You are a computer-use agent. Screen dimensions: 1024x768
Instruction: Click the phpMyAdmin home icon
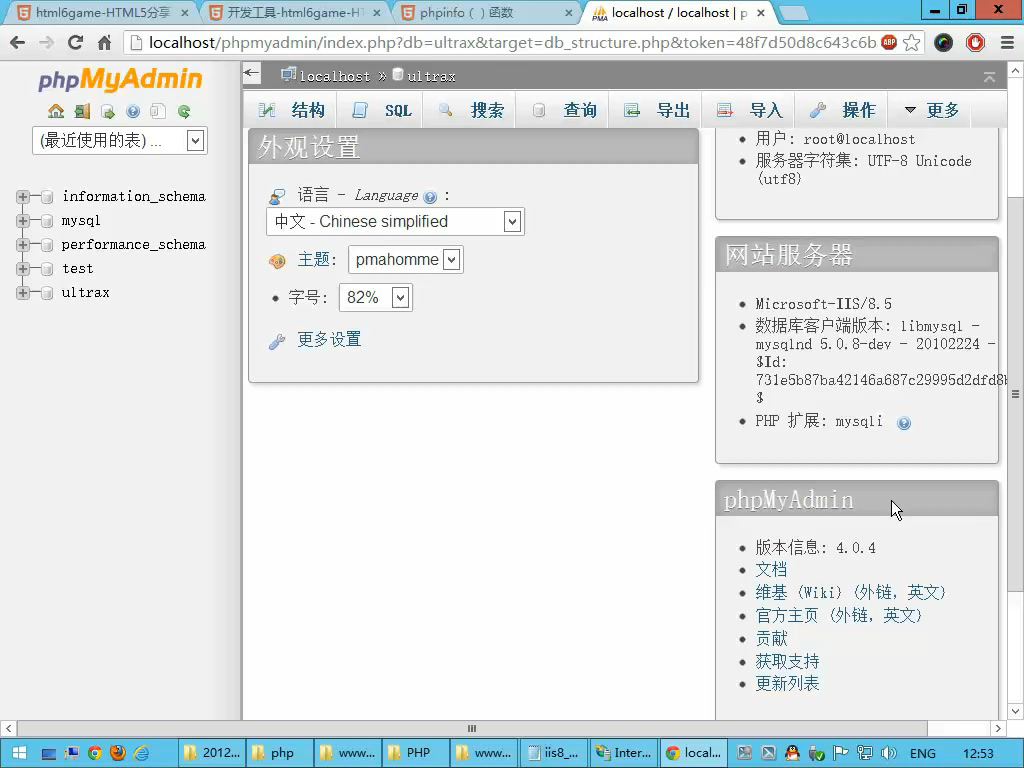tap(56, 112)
